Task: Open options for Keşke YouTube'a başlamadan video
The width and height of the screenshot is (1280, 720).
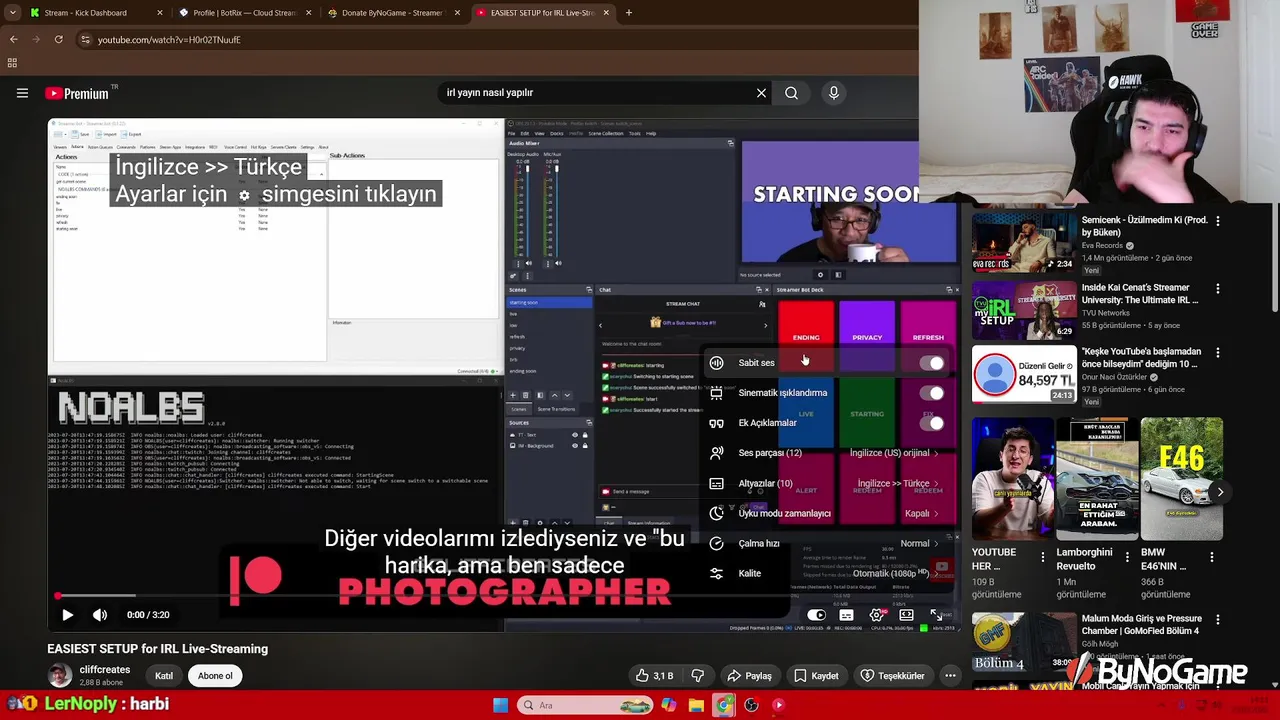Action: 1217,353
